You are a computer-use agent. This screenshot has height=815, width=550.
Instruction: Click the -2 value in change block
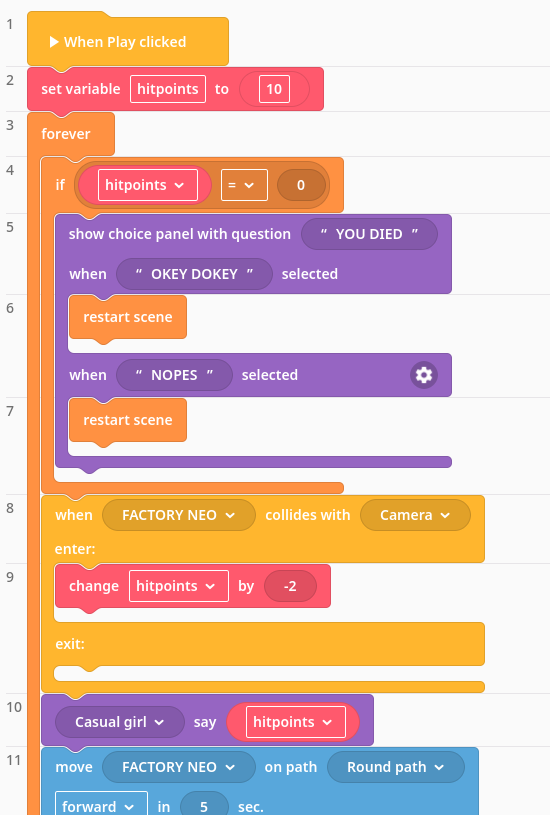[290, 586]
